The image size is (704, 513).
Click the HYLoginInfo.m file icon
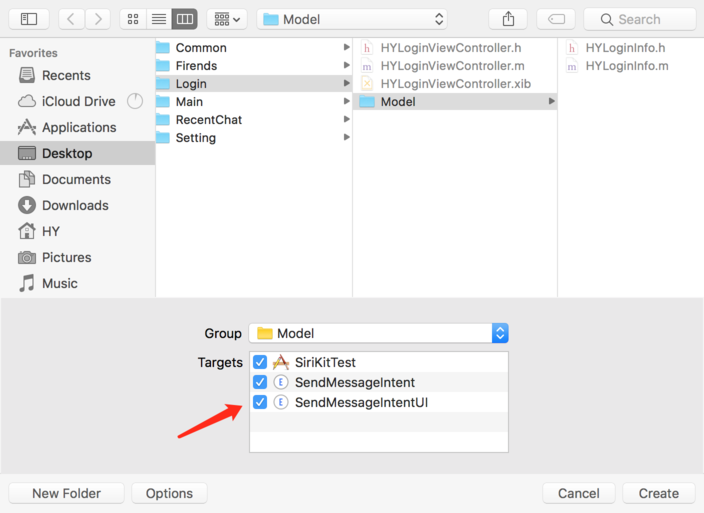tap(572, 66)
